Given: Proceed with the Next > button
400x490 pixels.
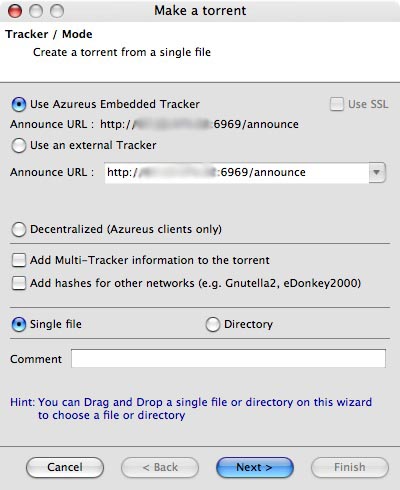Looking at the screenshot, I should tap(255, 467).
